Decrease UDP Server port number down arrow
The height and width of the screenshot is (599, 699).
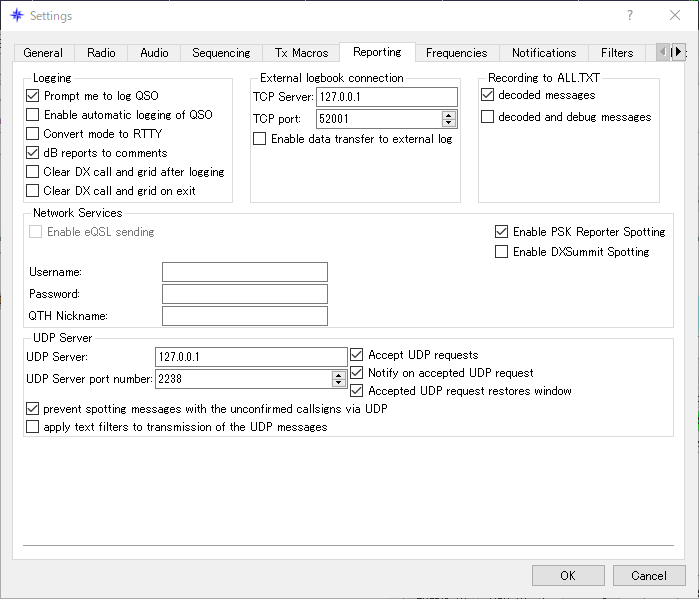[x=339, y=383]
